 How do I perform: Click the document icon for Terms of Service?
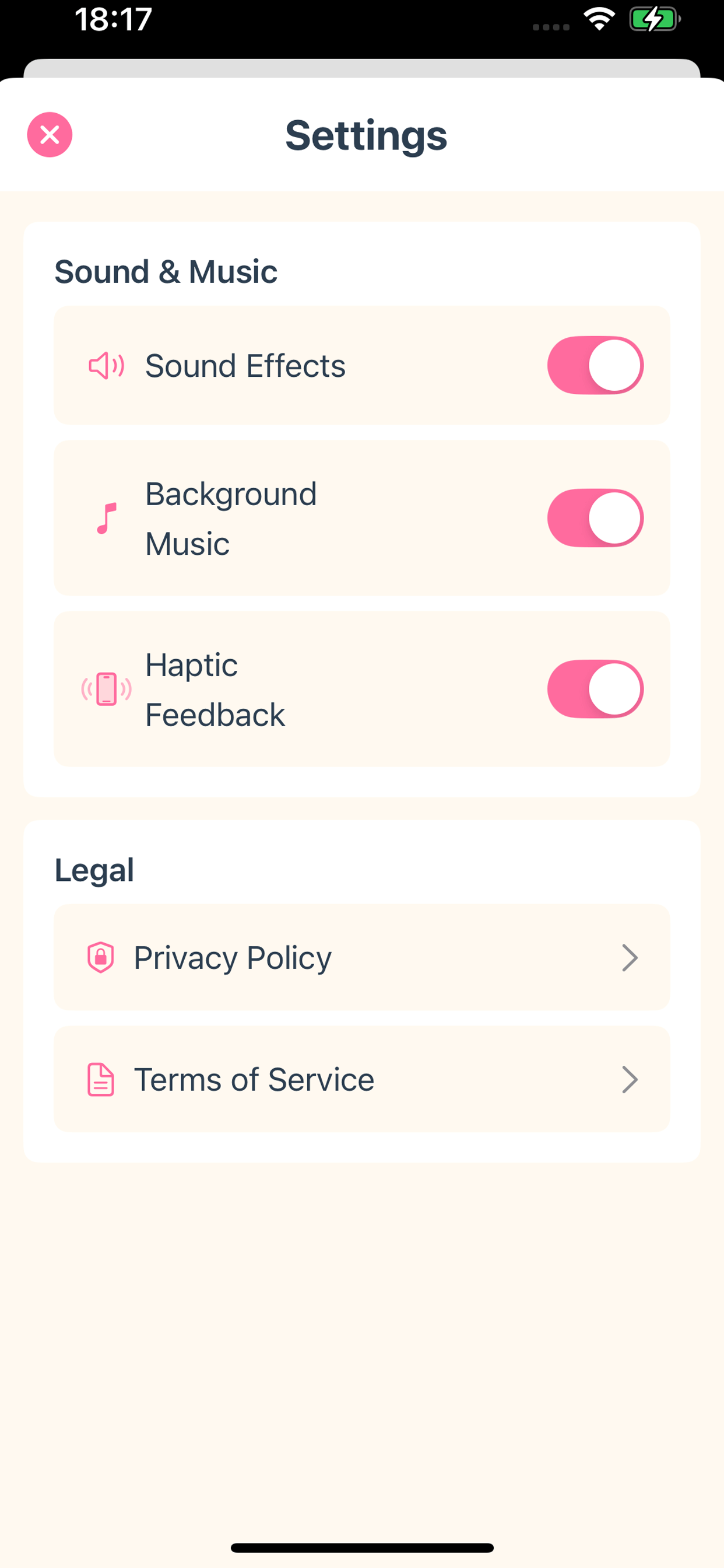tap(101, 1080)
